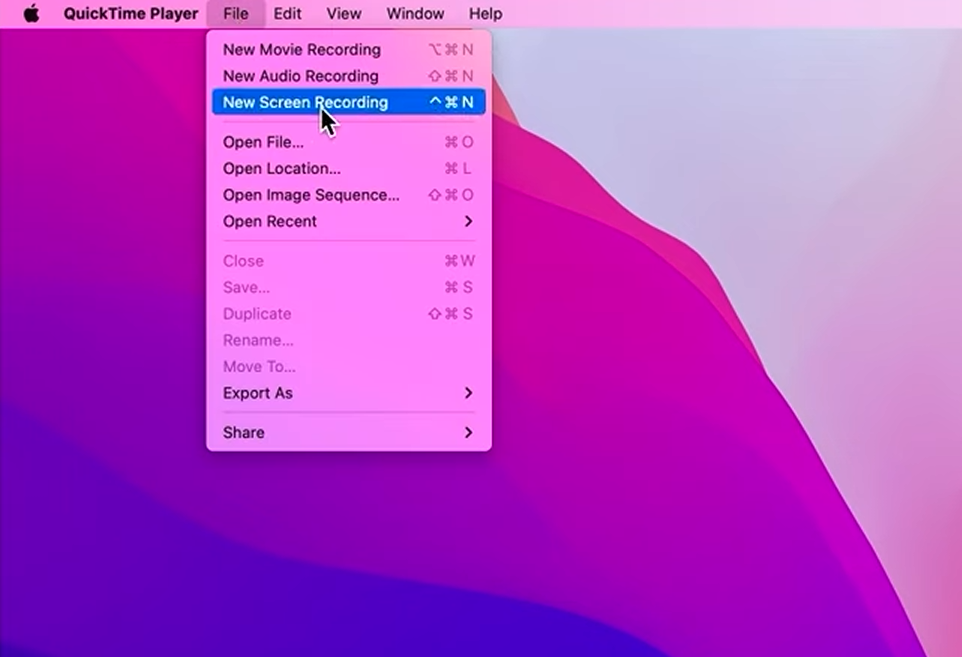The image size is (962, 657).
Task: Open the Window menu
Action: 415,13
